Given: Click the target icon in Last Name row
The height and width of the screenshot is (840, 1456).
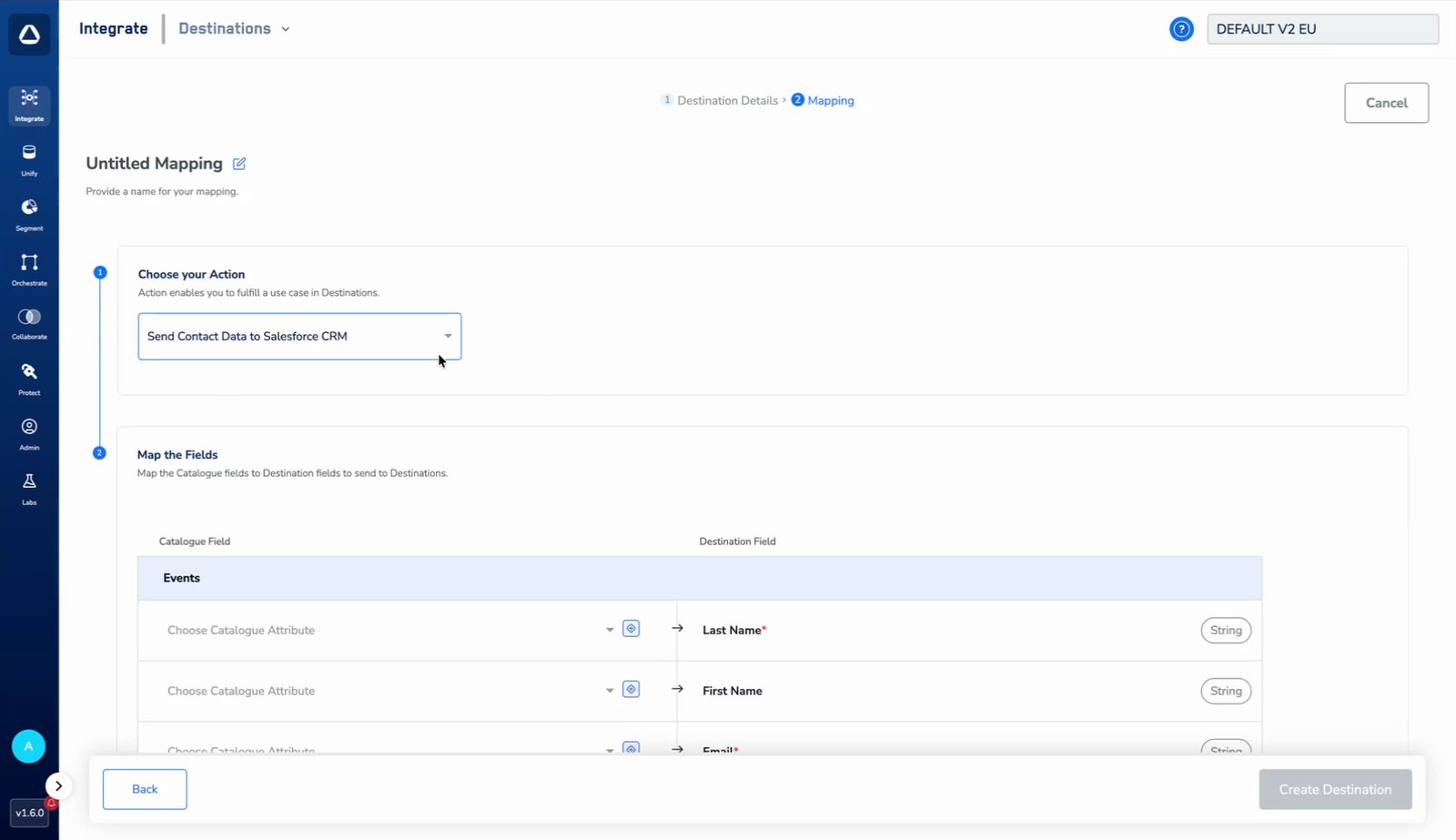Looking at the screenshot, I should tap(631, 629).
